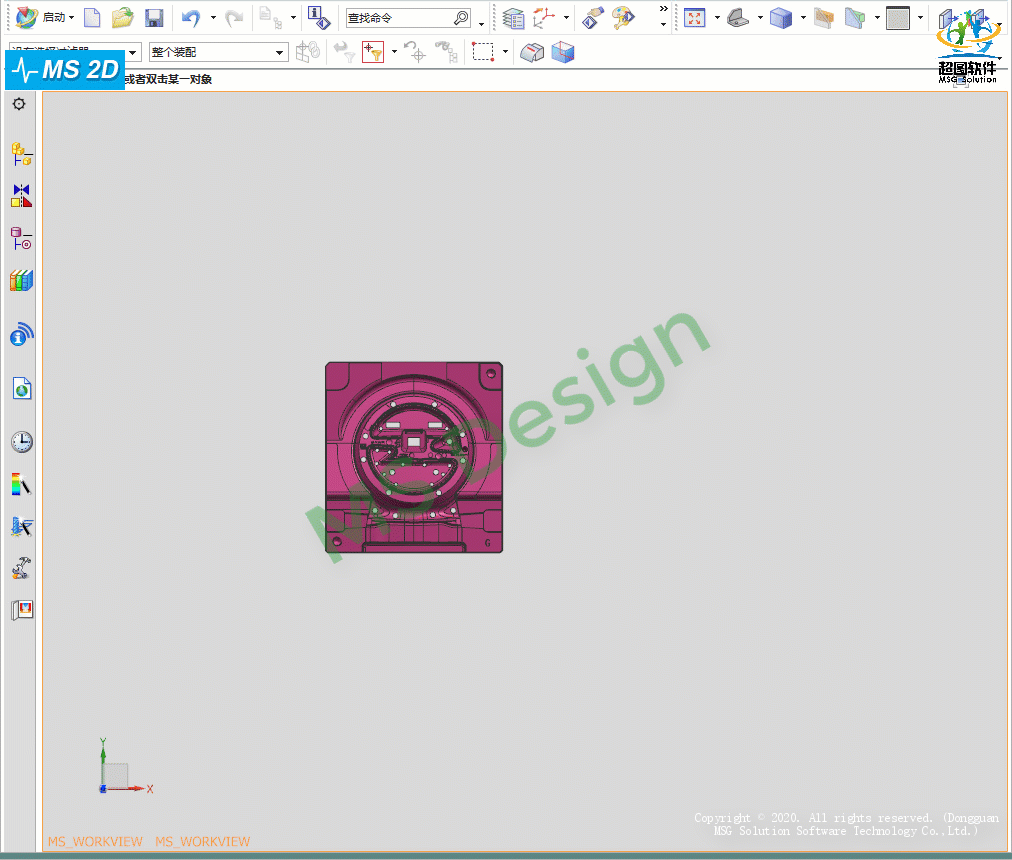Choose the dashed rectangle selection icon
This screenshot has height=860, width=1012.
[x=483, y=52]
